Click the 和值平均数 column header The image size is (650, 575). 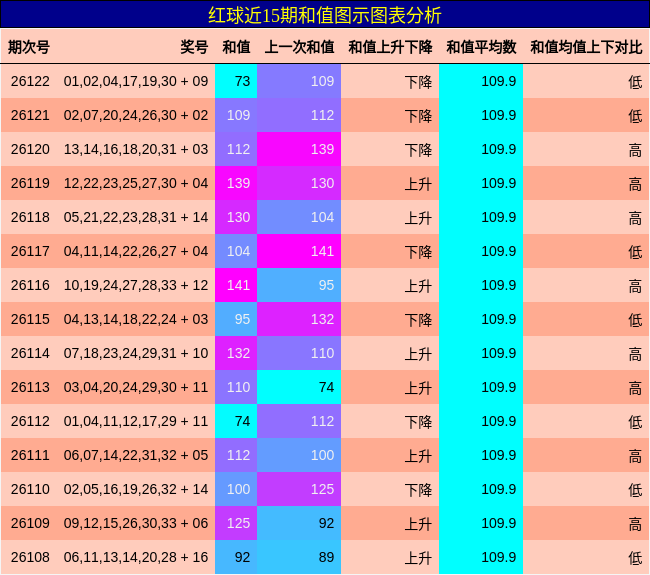click(481, 47)
